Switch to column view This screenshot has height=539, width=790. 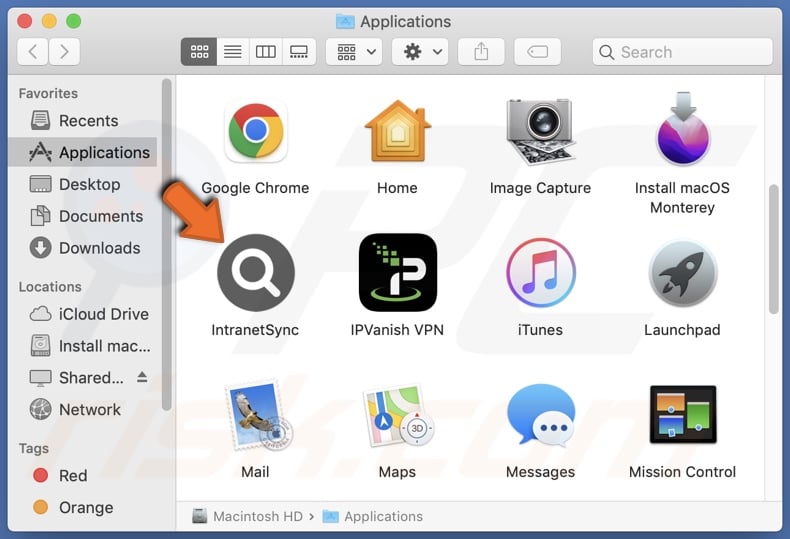[266, 51]
